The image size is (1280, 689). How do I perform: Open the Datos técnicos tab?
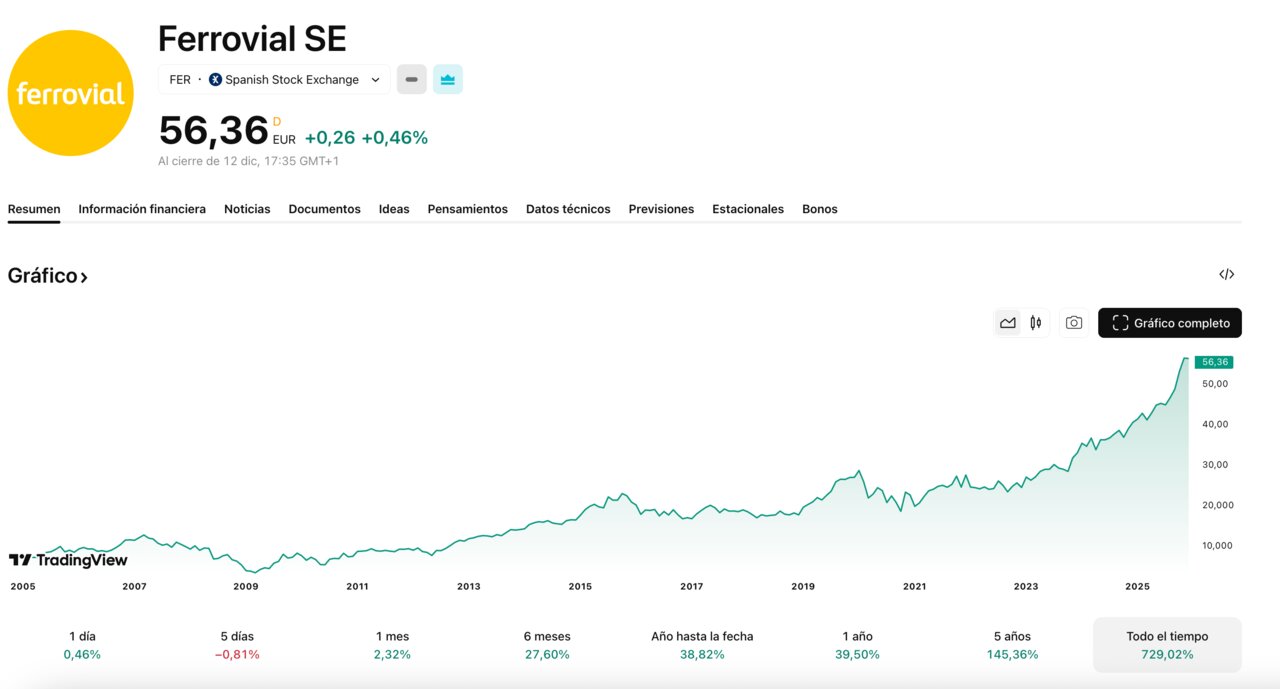[568, 209]
